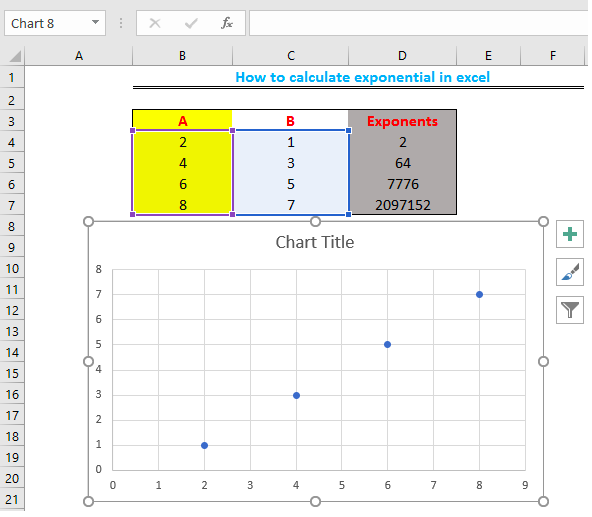Click the Cancel X icon in formula bar
Viewport: 592px width, 517px height.
155,23
